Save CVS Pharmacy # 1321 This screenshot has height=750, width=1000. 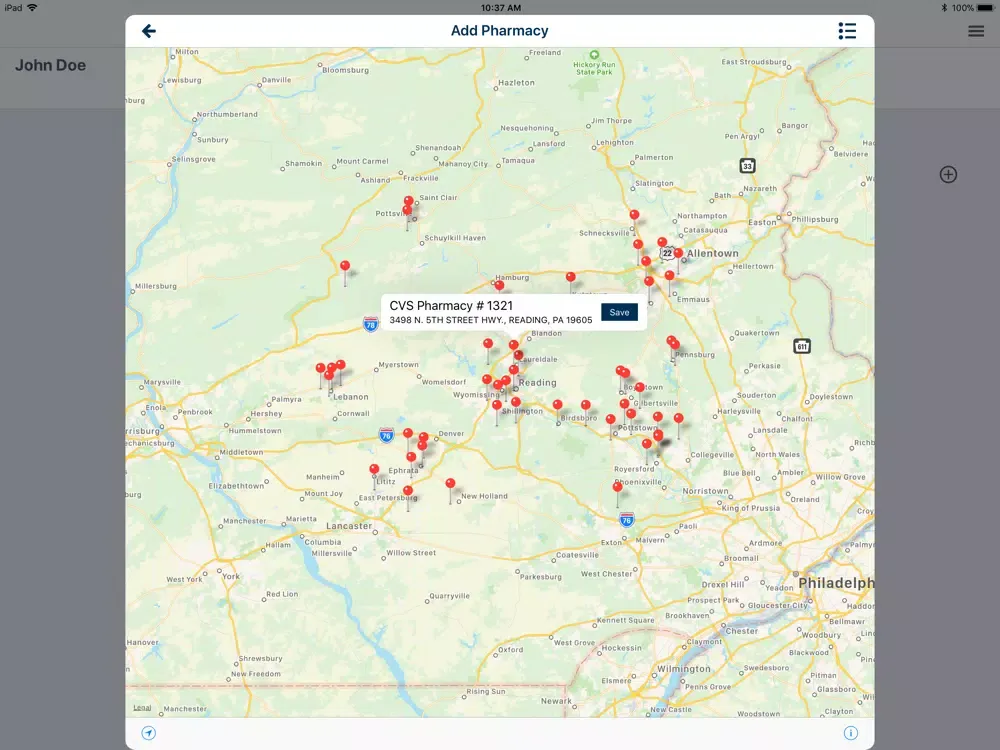pyautogui.click(x=619, y=312)
